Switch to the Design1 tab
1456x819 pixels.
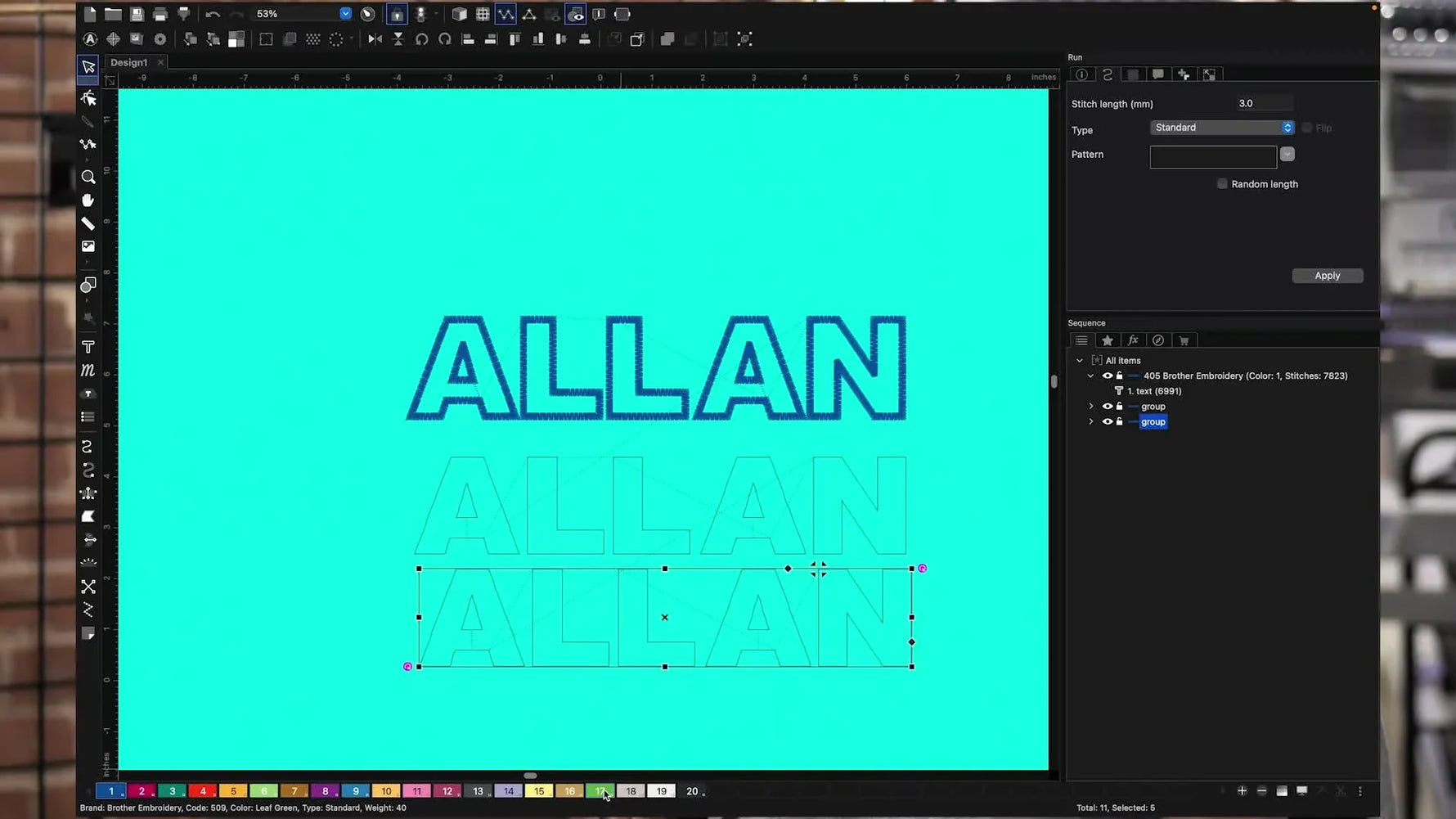[x=128, y=62]
